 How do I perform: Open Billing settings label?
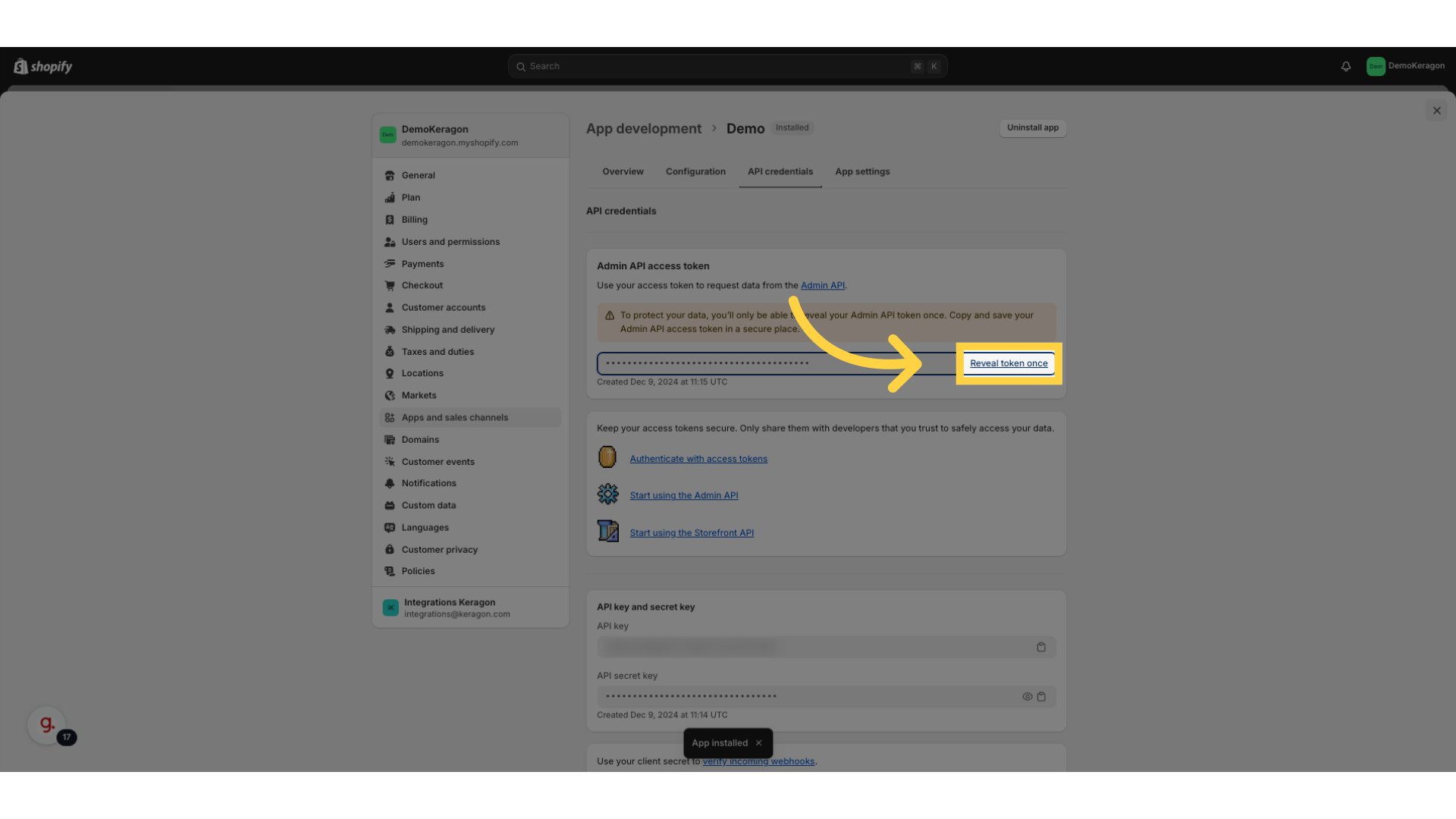(415, 220)
